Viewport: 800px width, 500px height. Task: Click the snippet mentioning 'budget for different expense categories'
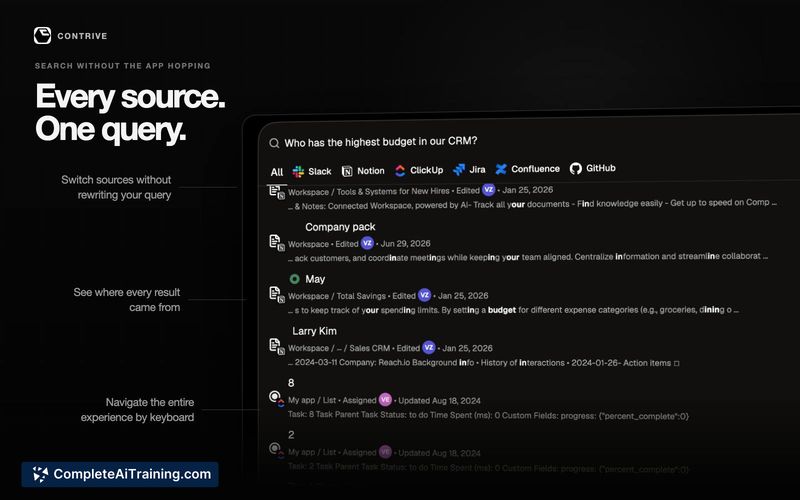point(513,310)
